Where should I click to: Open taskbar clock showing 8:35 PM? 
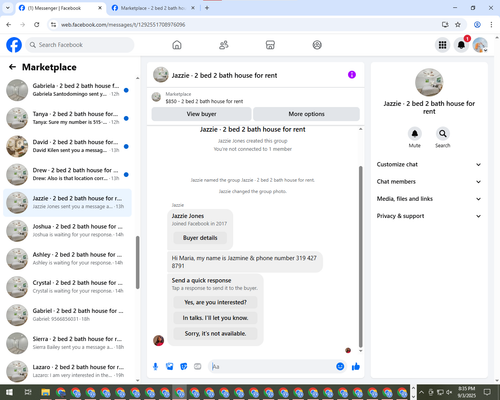[466, 392]
